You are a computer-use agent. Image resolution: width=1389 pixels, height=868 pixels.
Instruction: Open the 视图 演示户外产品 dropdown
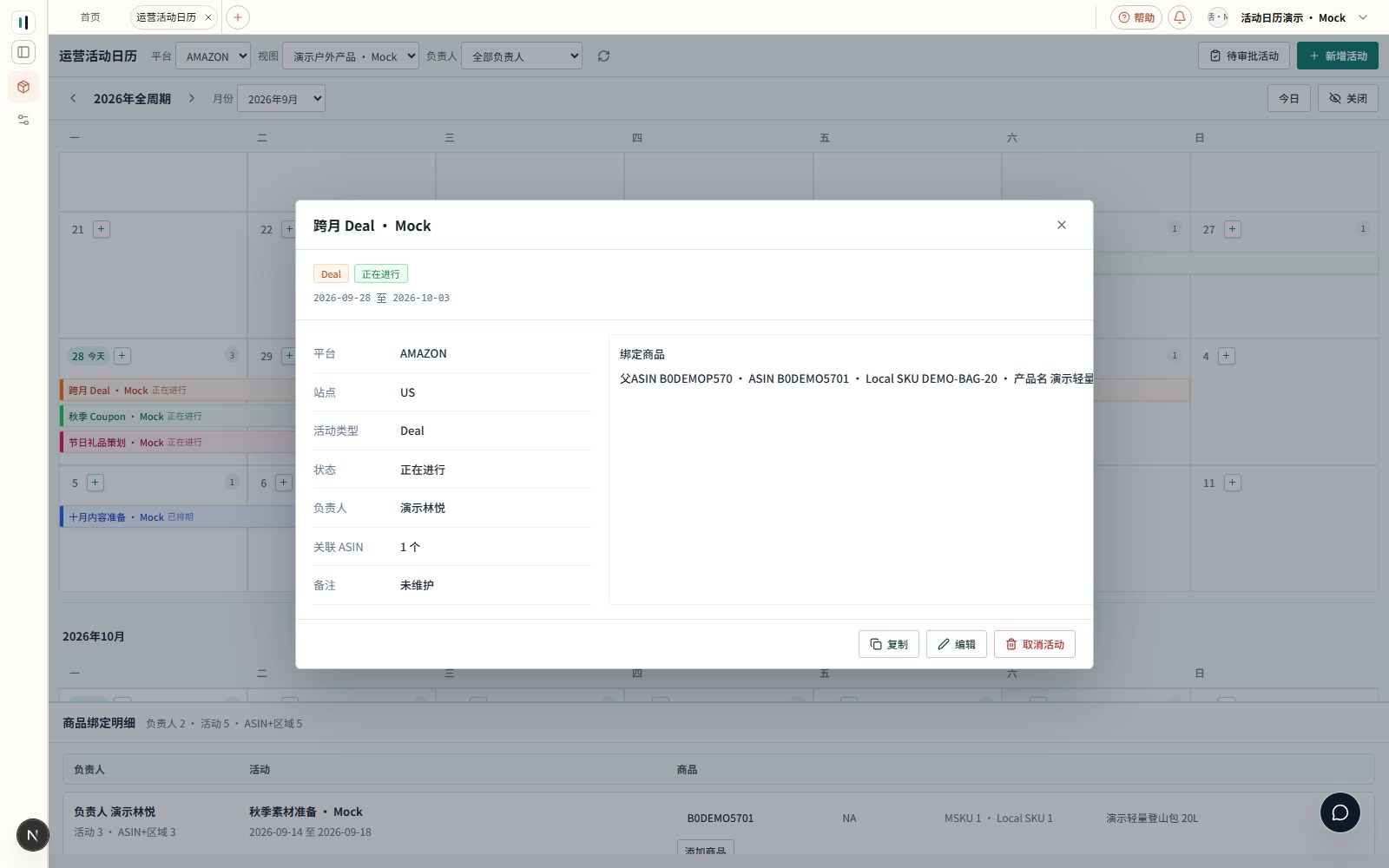click(351, 56)
